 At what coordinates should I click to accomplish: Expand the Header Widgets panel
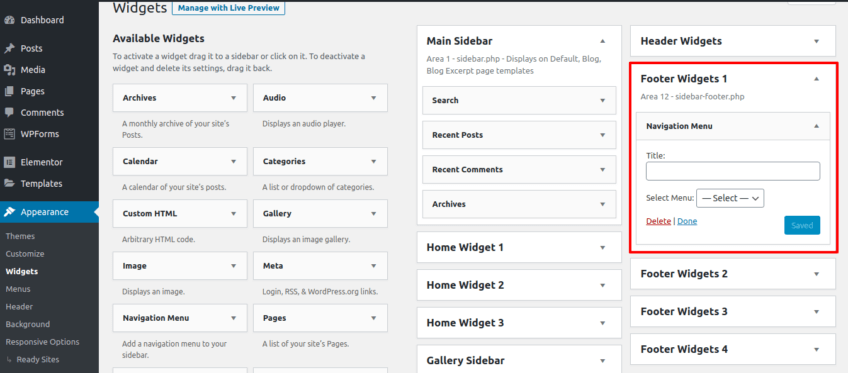(x=817, y=41)
